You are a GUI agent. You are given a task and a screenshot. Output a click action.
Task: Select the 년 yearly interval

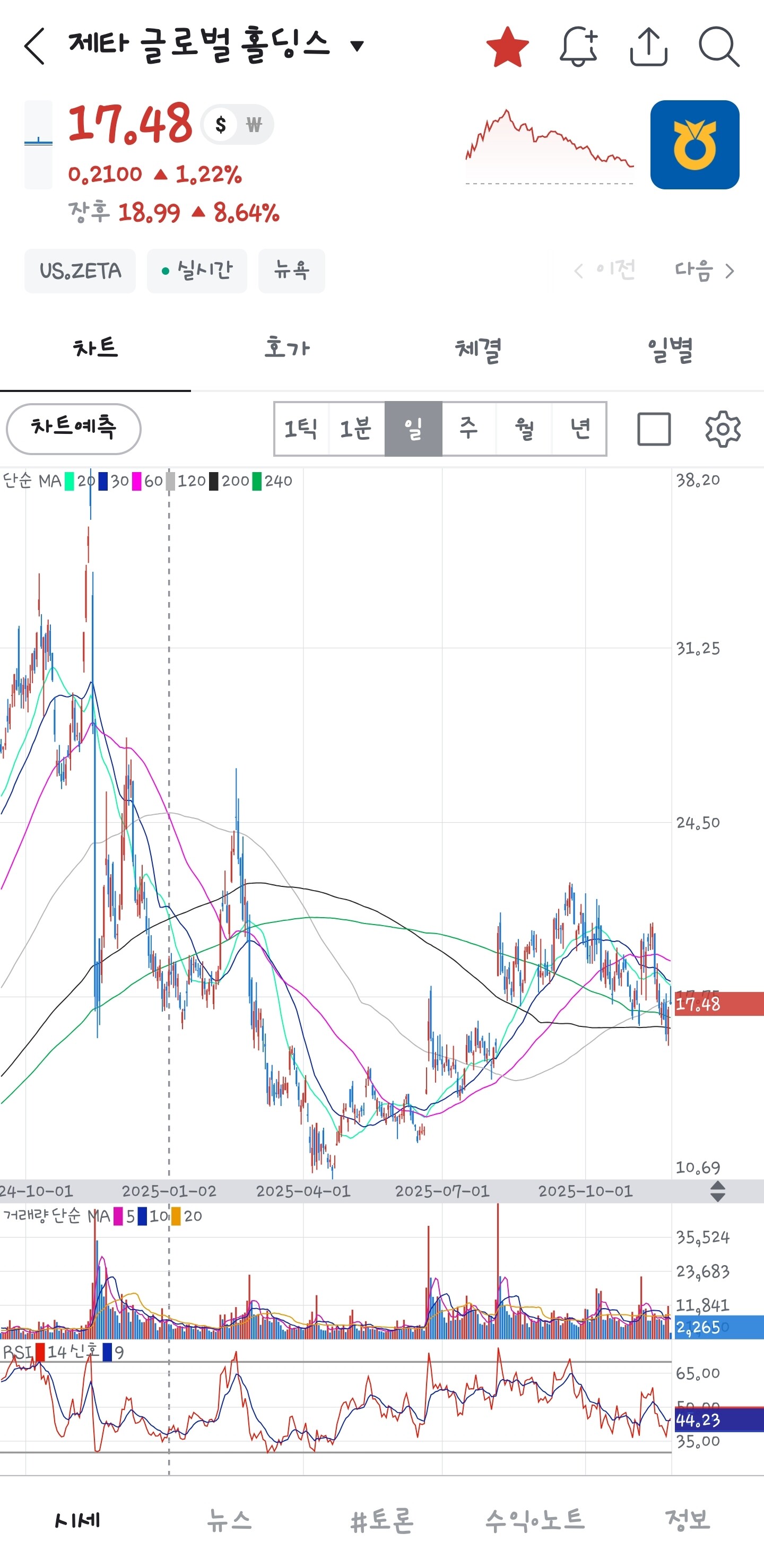point(579,429)
